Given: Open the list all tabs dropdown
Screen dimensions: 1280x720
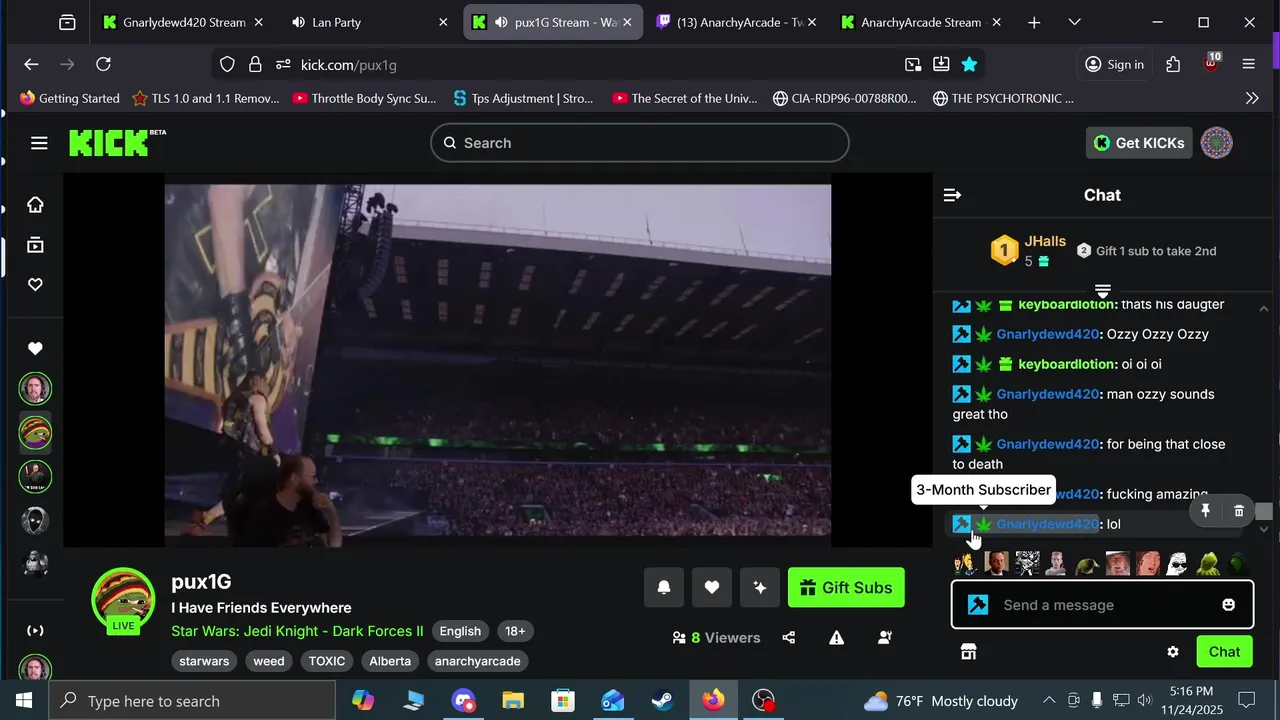Looking at the screenshot, I should click(x=1074, y=22).
